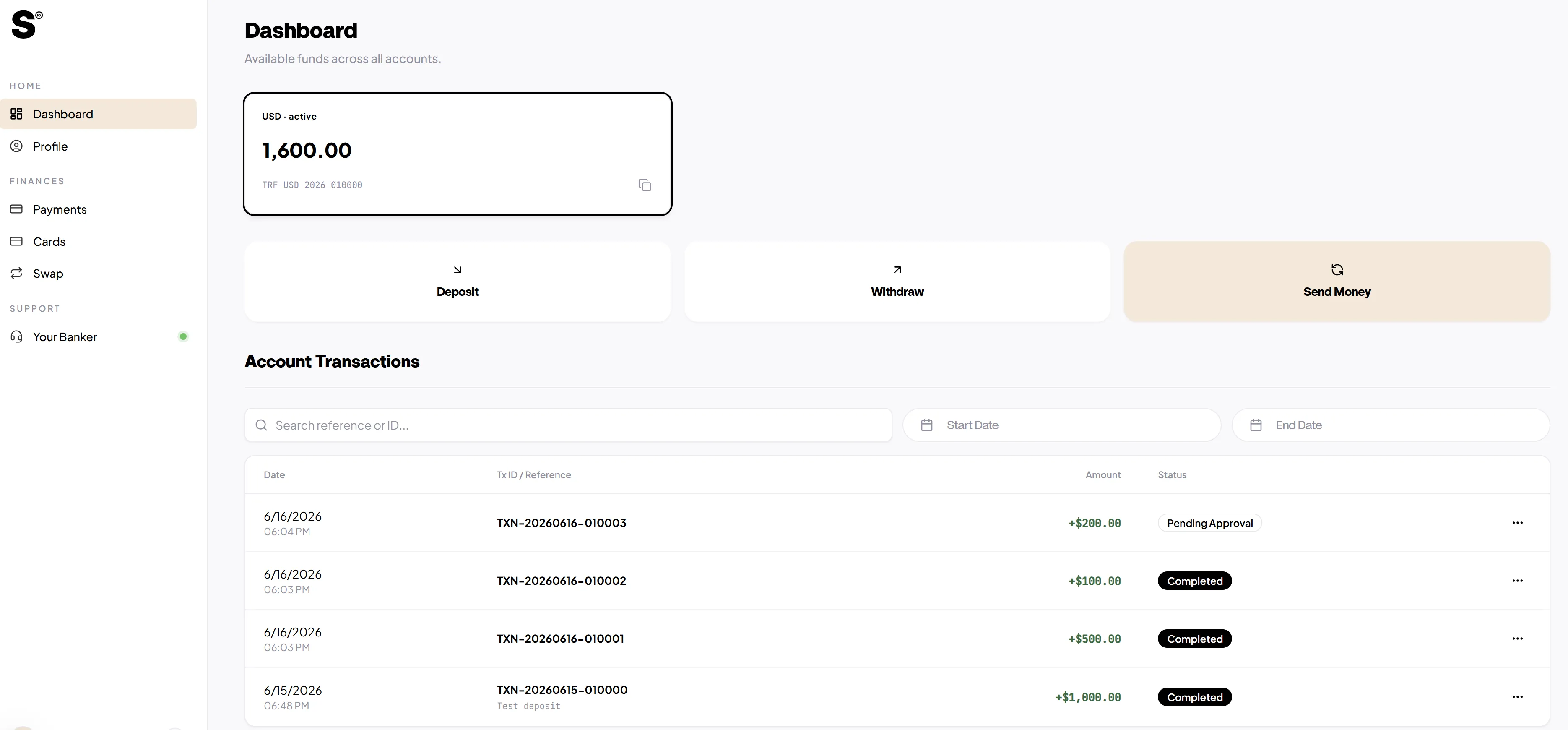The height and width of the screenshot is (730, 1568).
Task: Open actions menu for TXN-20260615-010000
Action: (x=1518, y=697)
